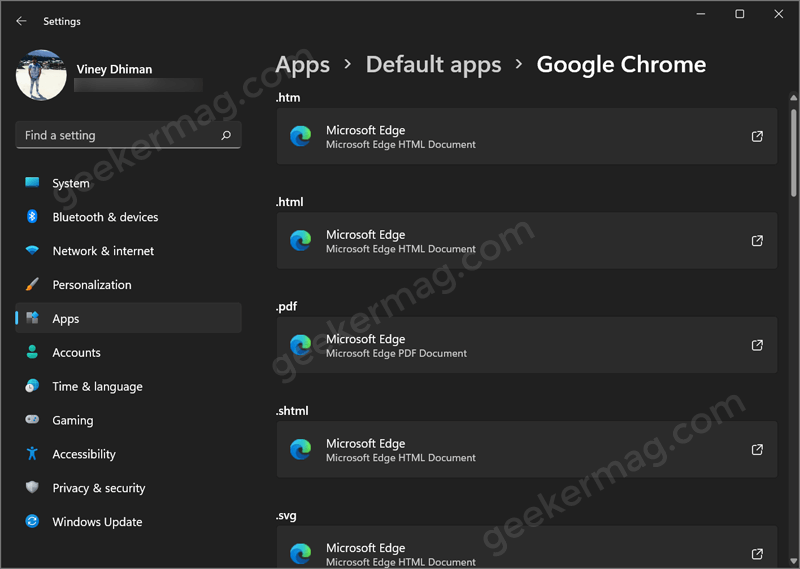Open the external link icon for .svg
Viewport: 800px width, 569px height.
click(757, 554)
